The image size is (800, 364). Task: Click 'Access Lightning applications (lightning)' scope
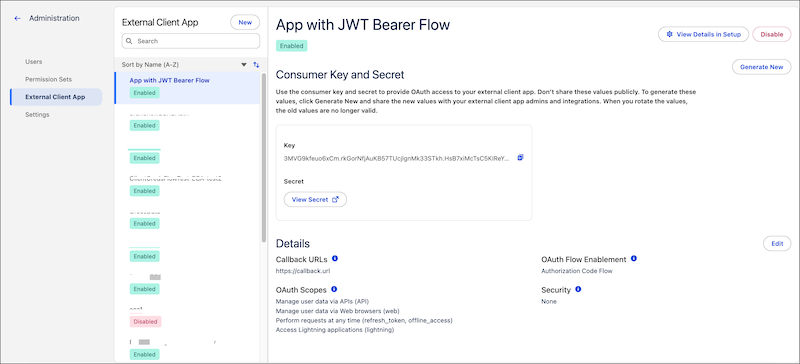click(x=335, y=330)
